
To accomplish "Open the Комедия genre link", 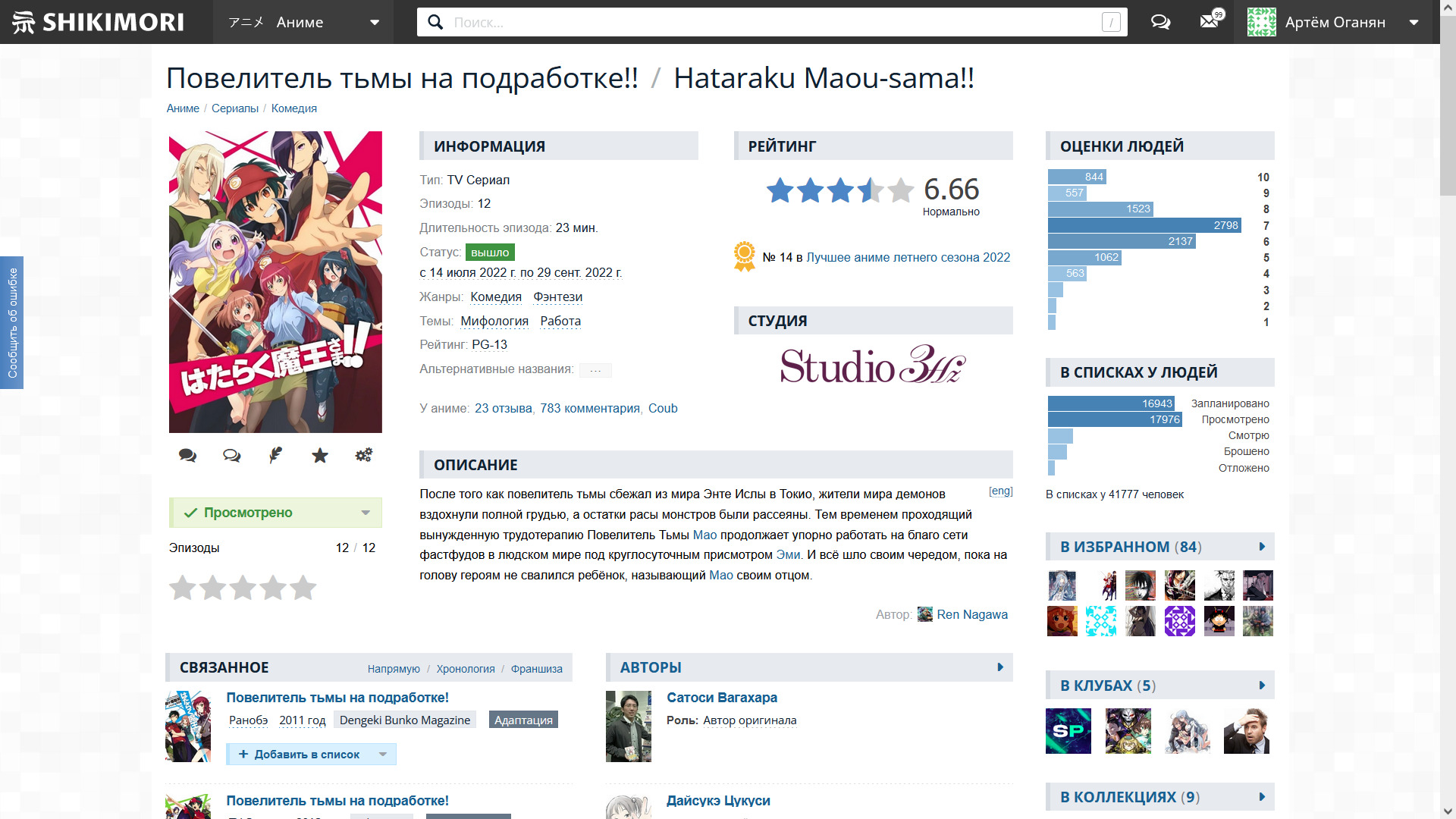I will tap(496, 297).
